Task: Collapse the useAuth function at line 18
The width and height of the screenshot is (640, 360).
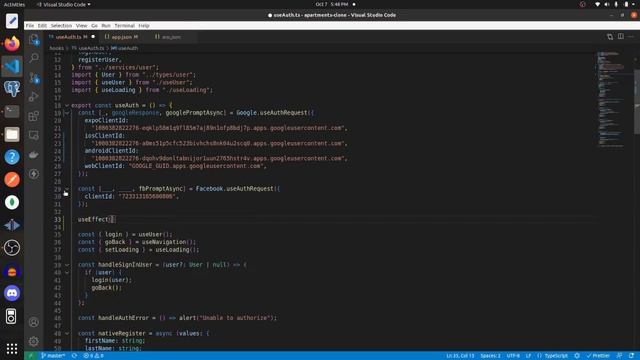Action: click(67, 105)
